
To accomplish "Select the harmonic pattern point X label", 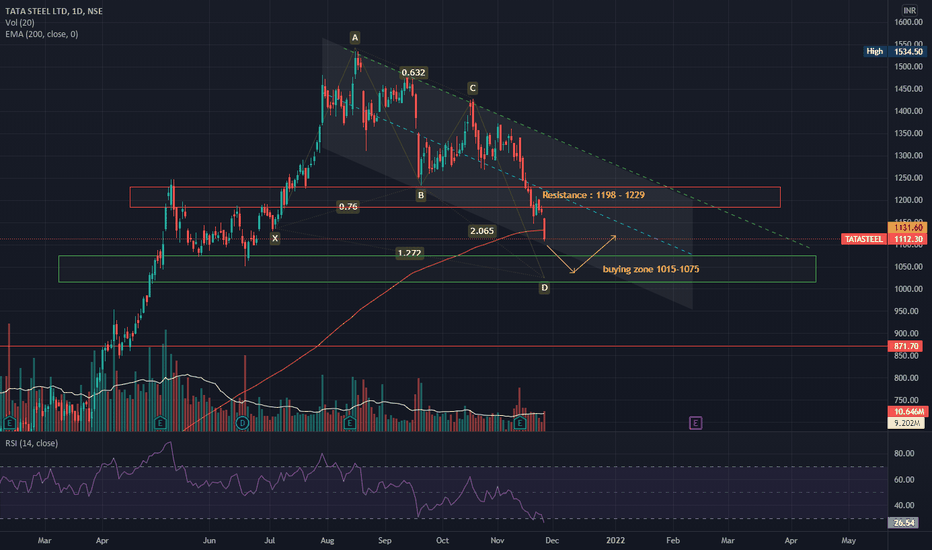I will click(x=275, y=238).
